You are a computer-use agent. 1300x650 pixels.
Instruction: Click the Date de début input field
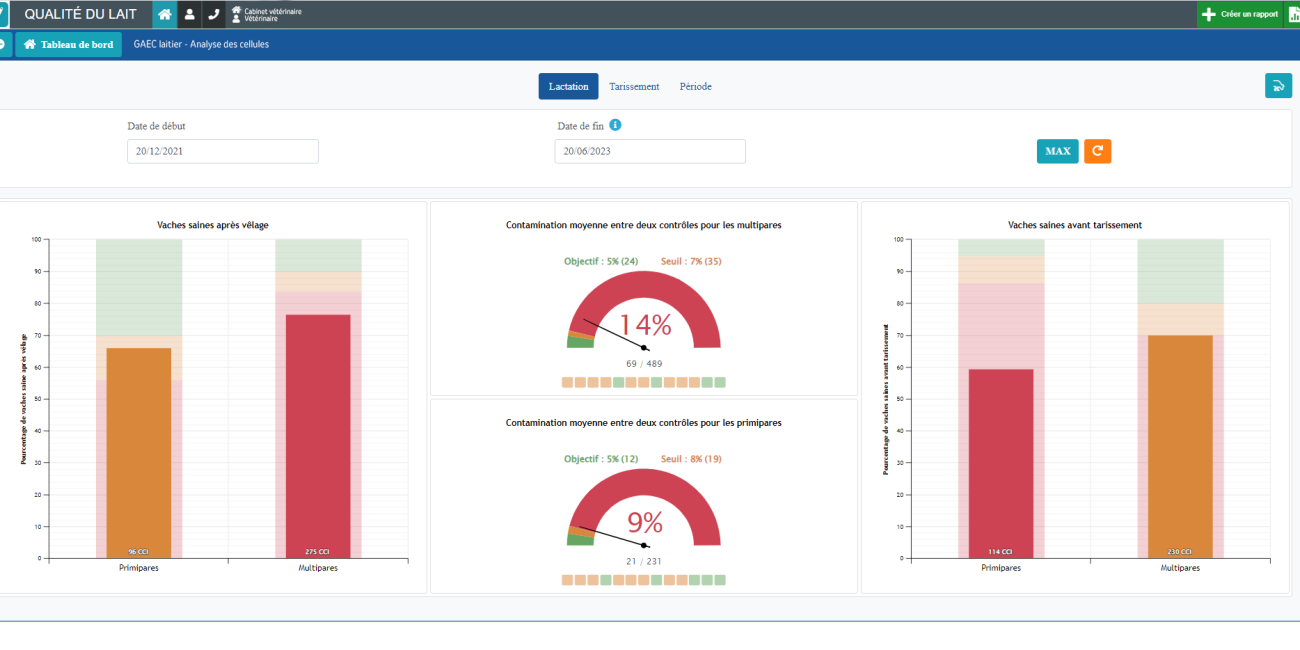point(222,151)
